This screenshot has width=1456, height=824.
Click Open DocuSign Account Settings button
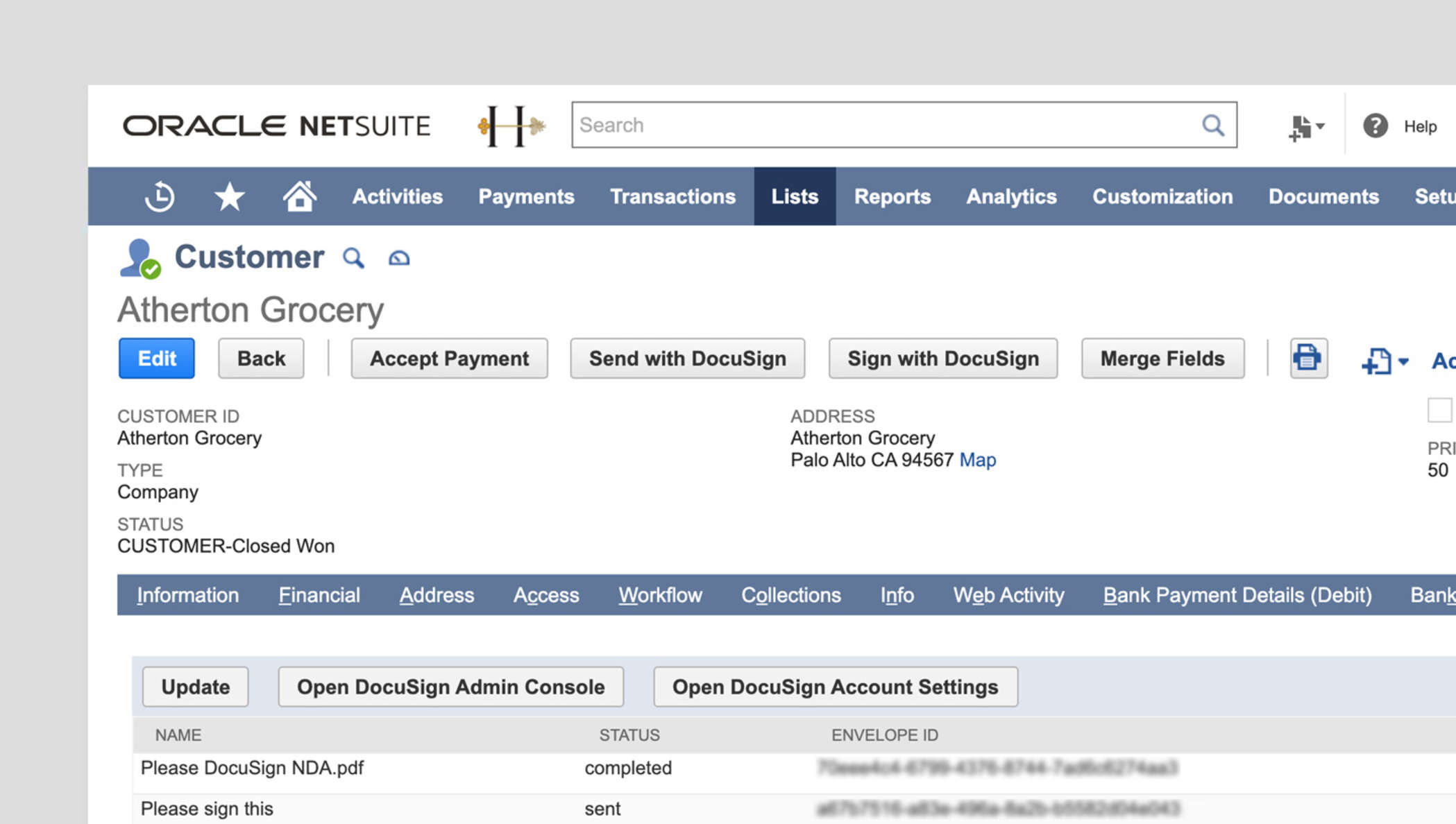pos(836,687)
